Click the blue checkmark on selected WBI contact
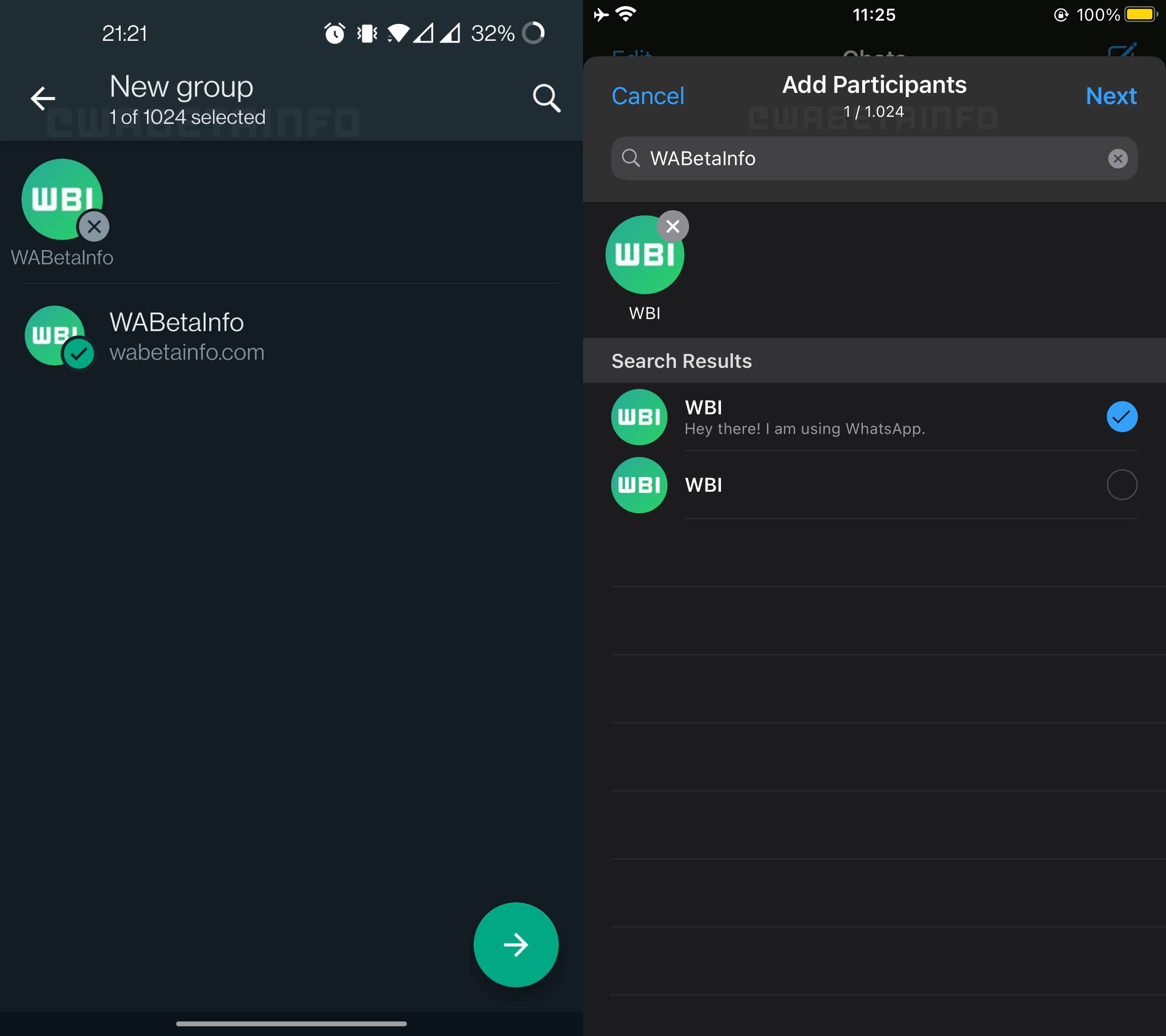 (x=1121, y=417)
